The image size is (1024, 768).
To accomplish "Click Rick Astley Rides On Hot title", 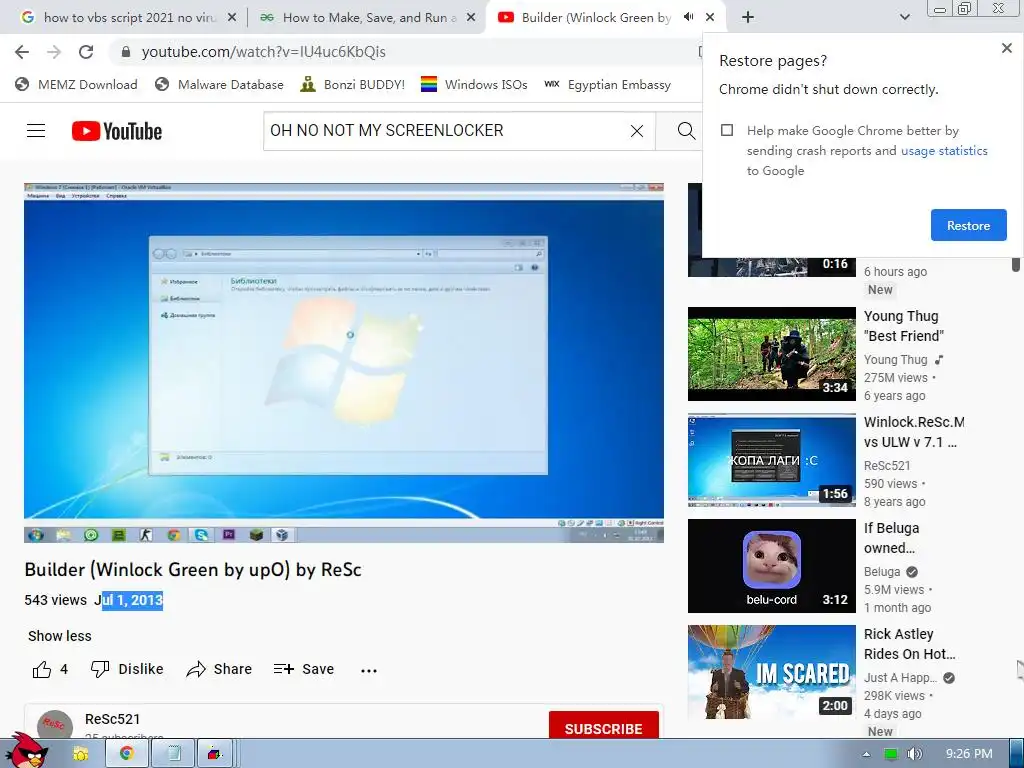I will [910, 644].
